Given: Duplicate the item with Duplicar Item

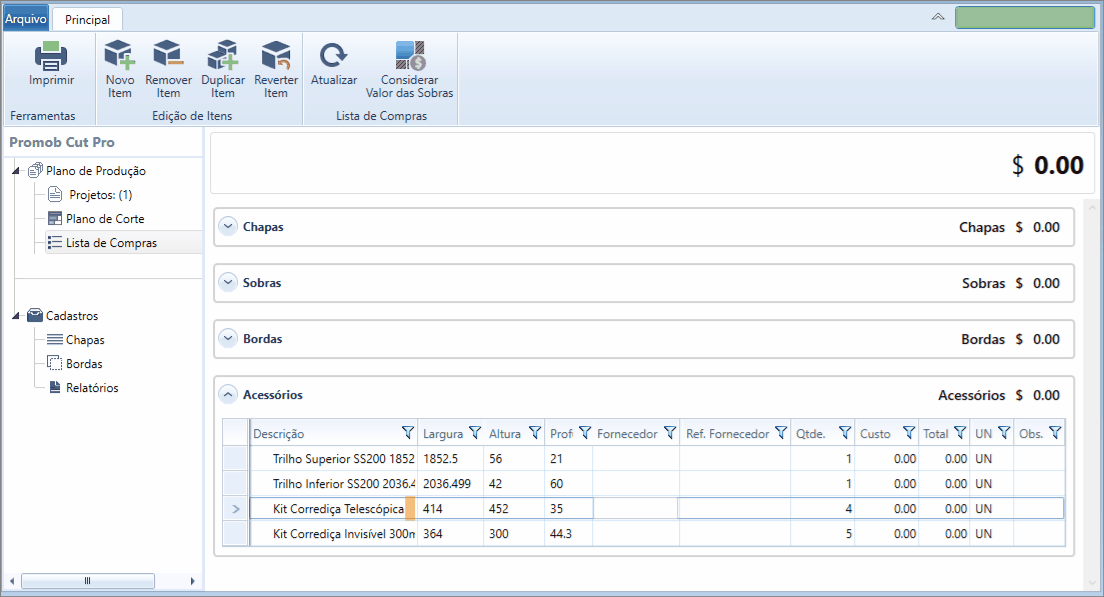Looking at the screenshot, I should pos(222,69).
